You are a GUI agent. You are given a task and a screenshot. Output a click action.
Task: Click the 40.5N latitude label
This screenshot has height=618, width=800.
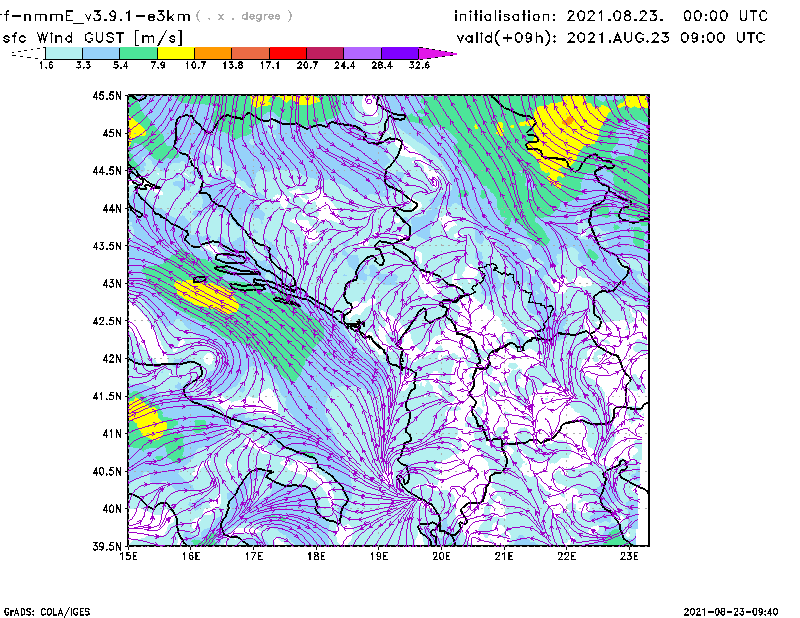pyautogui.click(x=107, y=472)
